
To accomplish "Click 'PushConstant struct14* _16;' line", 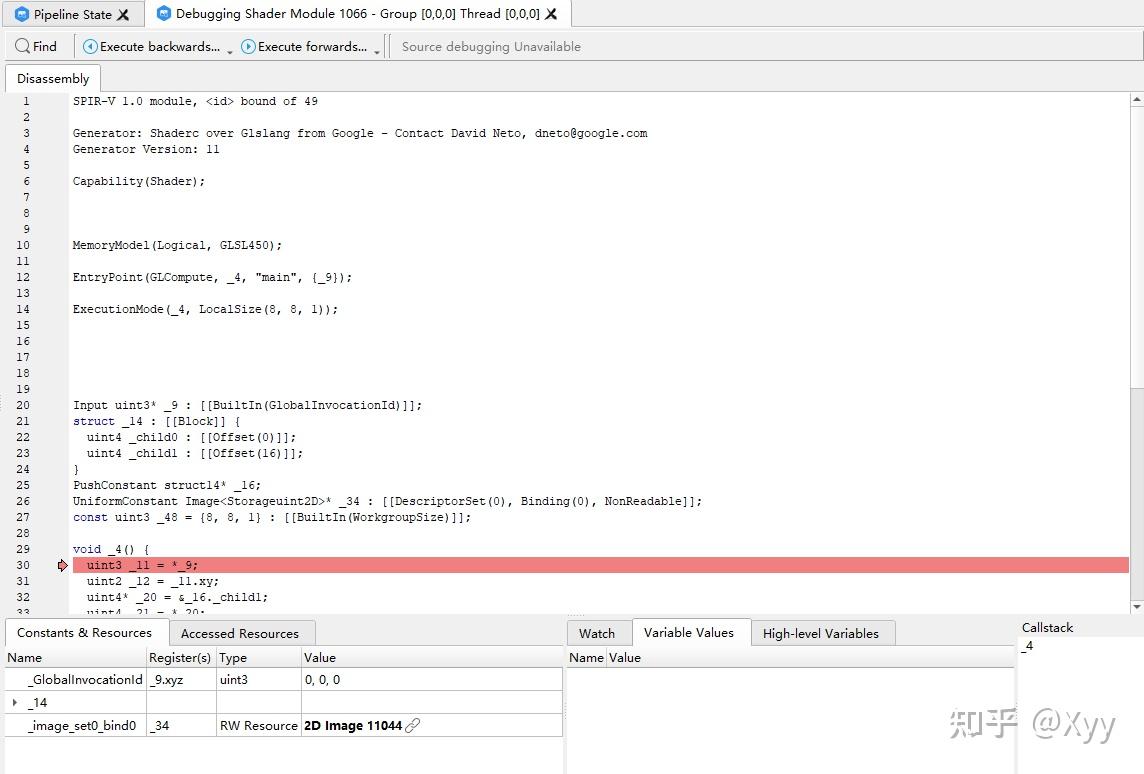I will 166,485.
